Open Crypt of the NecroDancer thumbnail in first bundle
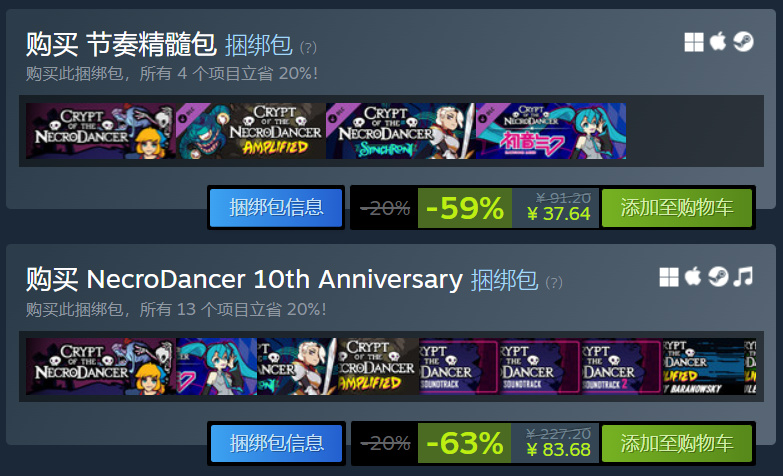This screenshot has height=476, width=783. click(x=101, y=131)
